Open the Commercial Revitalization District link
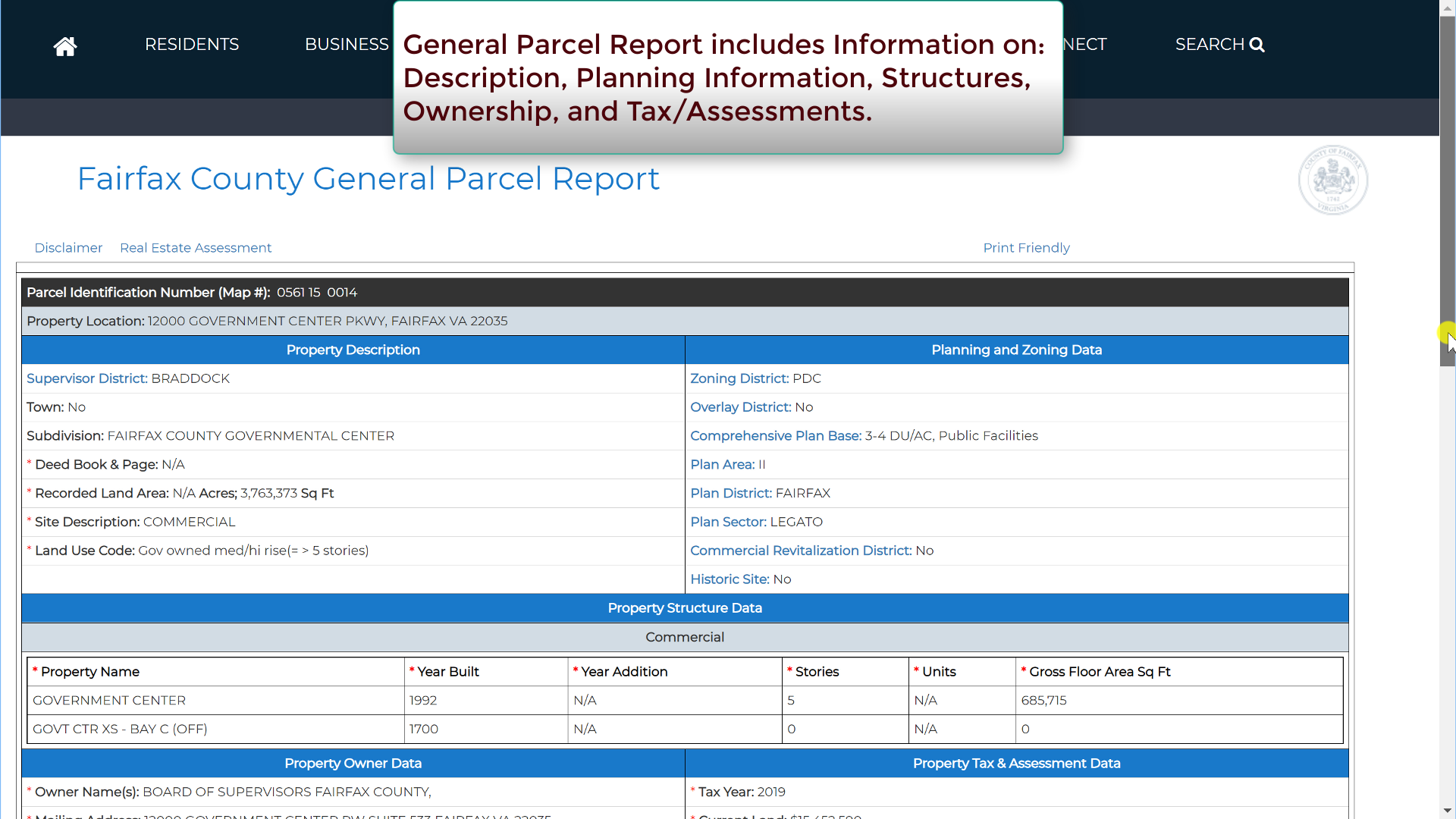The image size is (1456, 819). click(x=801, y=551)
